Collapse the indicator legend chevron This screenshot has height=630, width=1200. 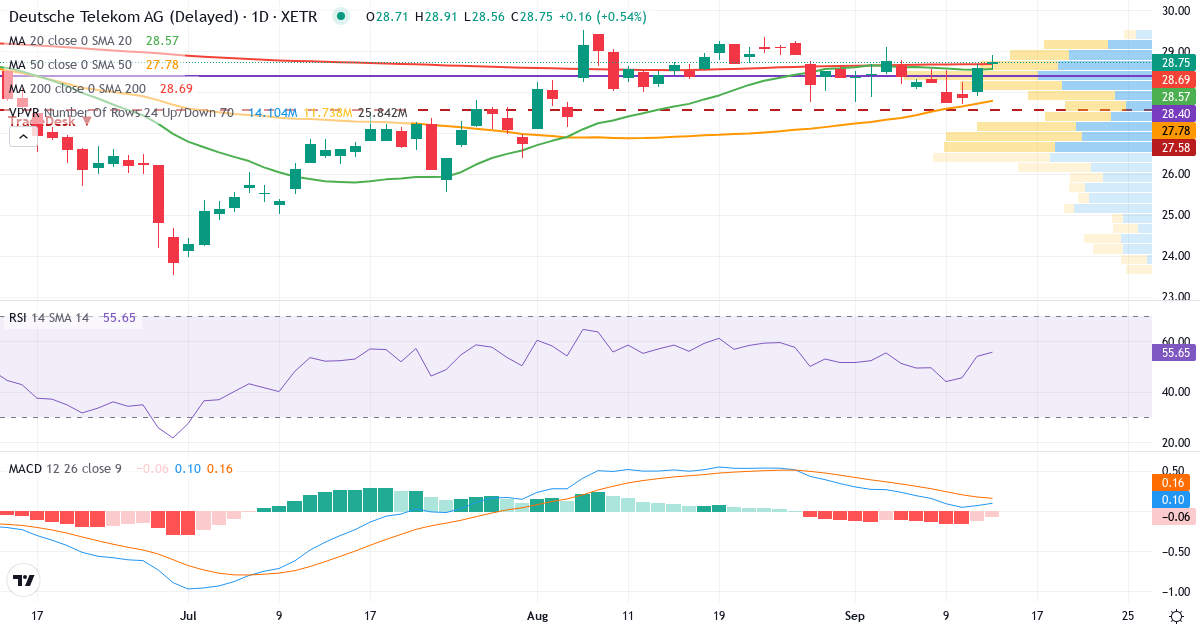click(x=22, y=137)
